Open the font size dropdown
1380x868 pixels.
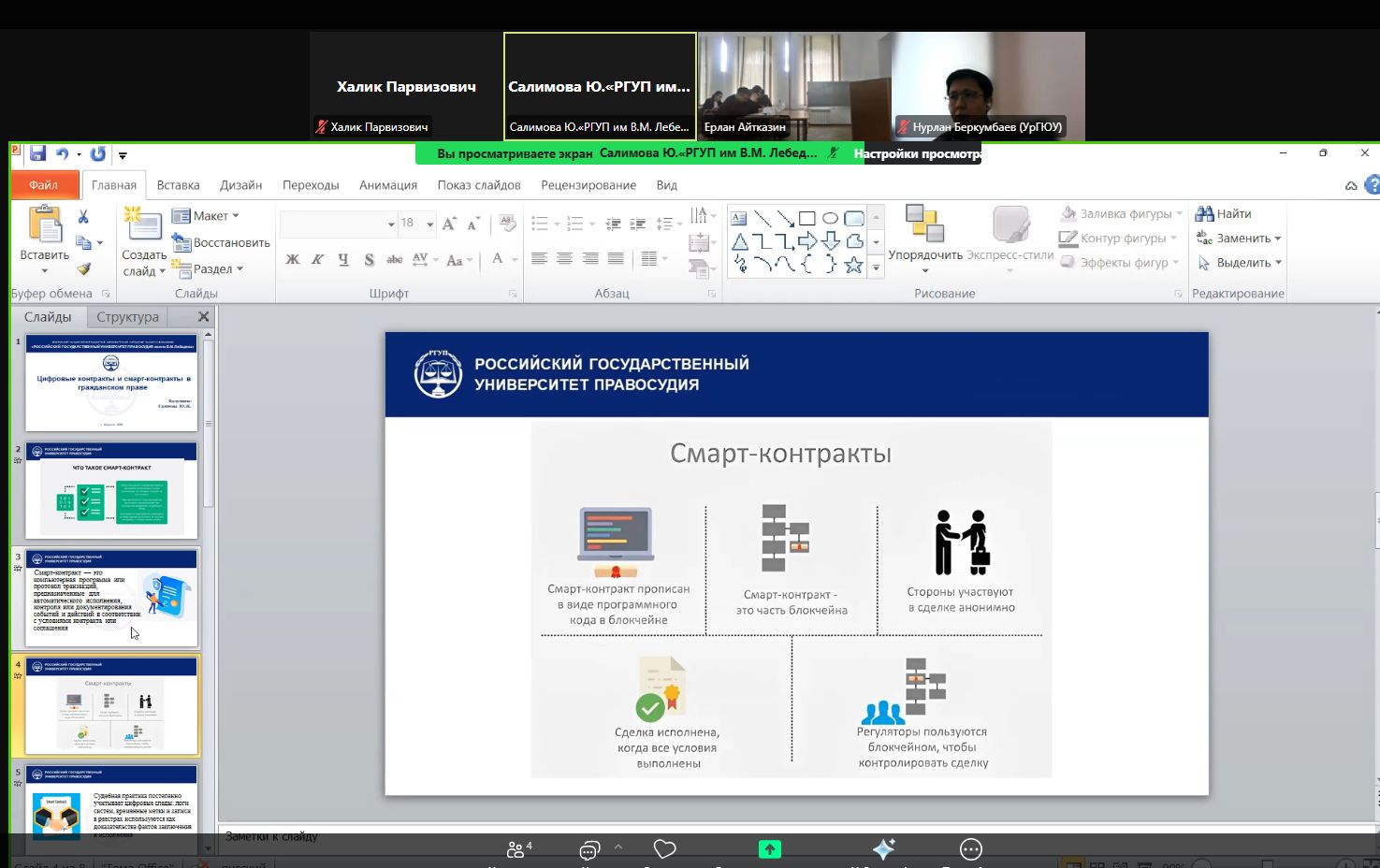(x=429, y=224)
